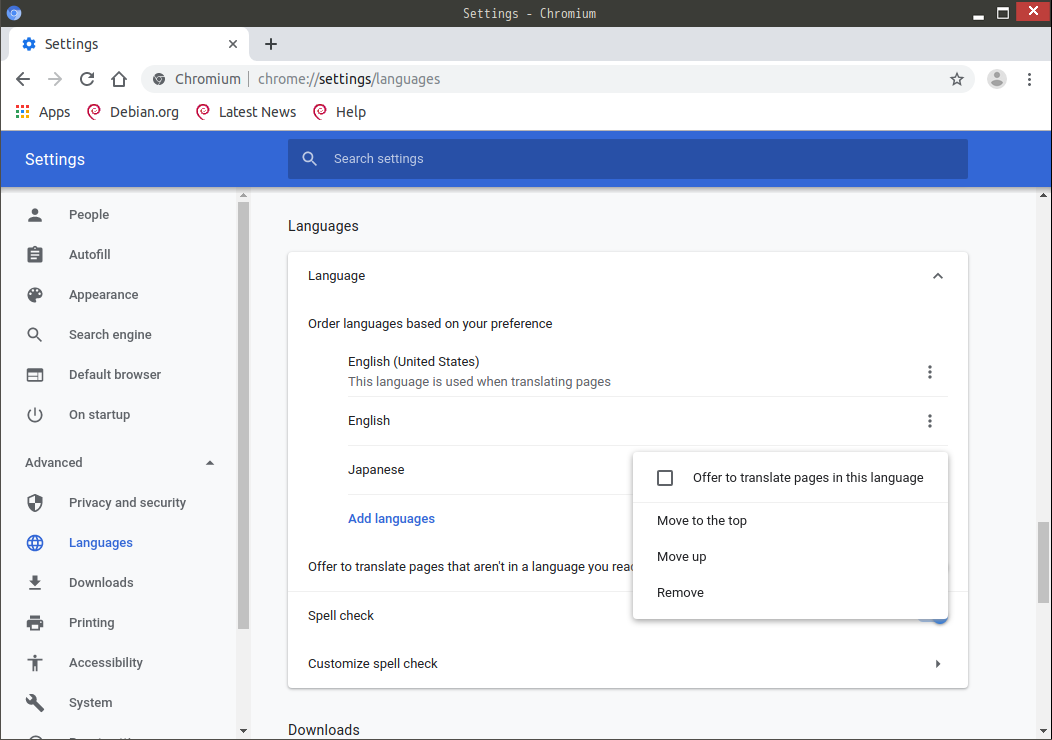Focus the Search settings field

tap(627, 159)
